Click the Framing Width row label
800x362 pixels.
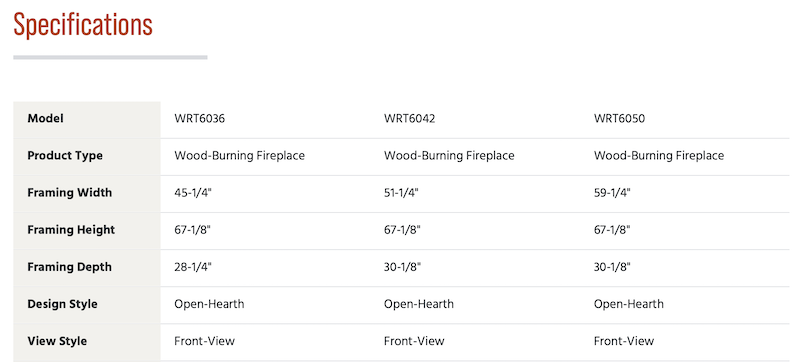(x=69, y=193)
